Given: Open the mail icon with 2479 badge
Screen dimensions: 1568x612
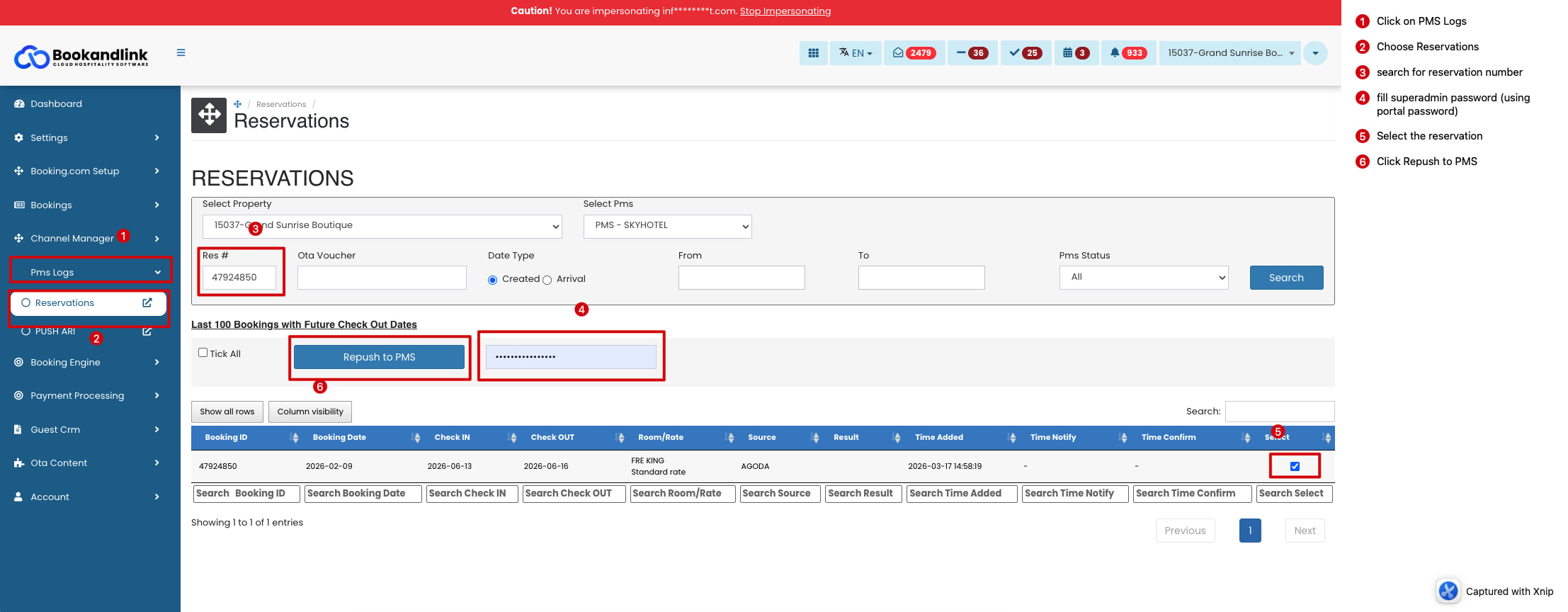Looking at the screenshot, I should point(914,53).
